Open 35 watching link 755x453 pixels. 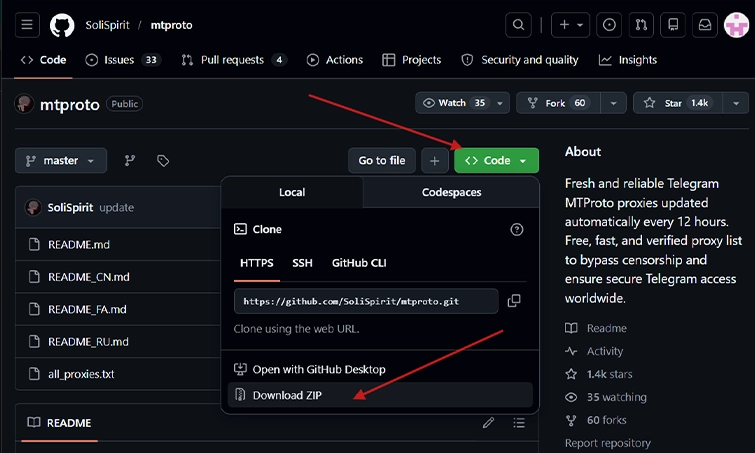click(606, 397)
